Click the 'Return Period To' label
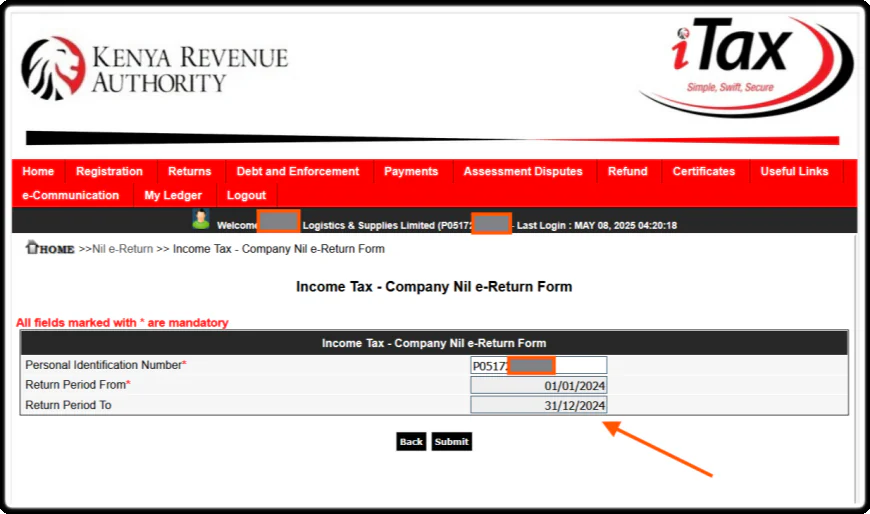 [68, 405]
